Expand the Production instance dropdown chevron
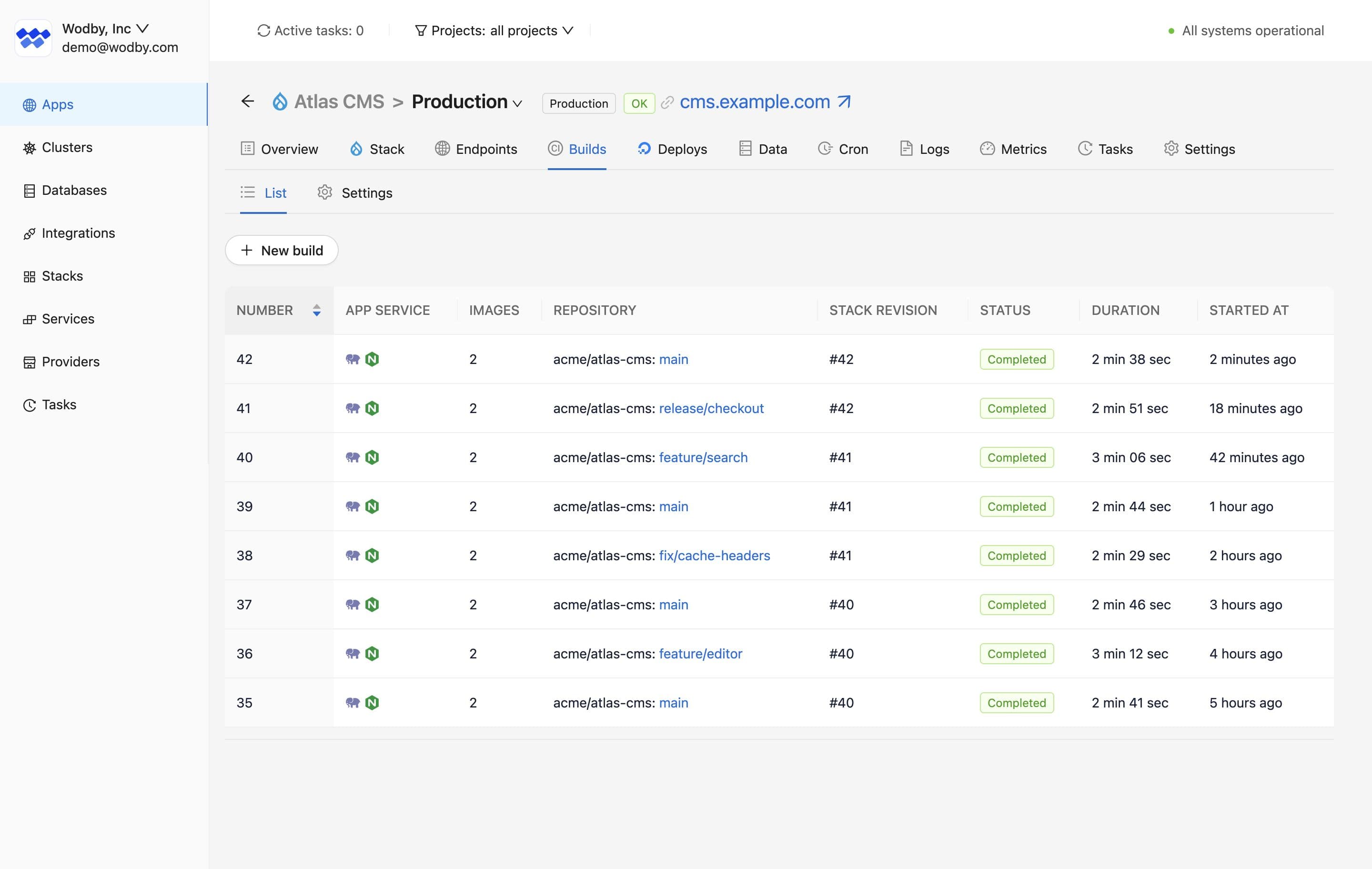The image size is (1372, 869). click(517, 104)
